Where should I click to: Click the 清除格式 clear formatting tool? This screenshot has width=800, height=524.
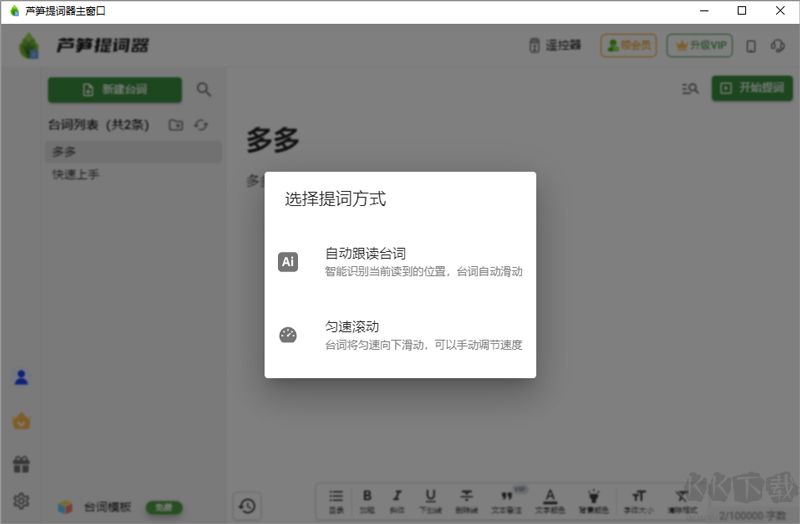[x=682, y=501]
